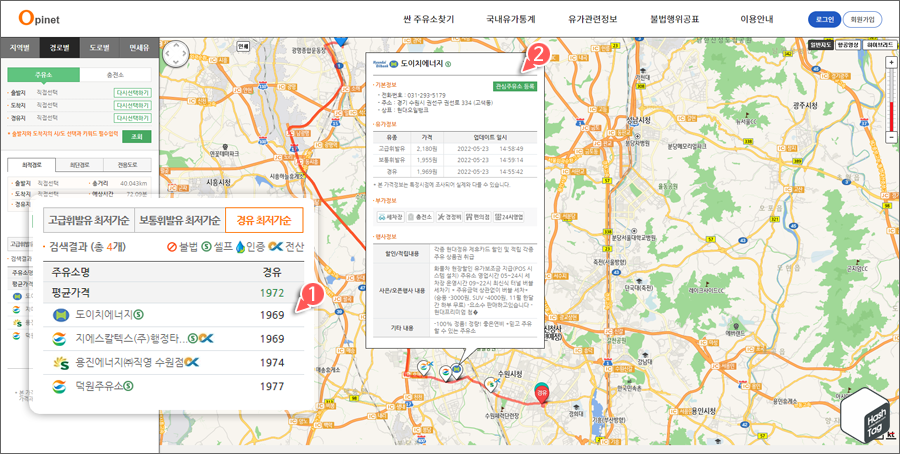The image size is (900, 454).
Task: Select the 충전소 toggle tab
Action: [115, 75]
